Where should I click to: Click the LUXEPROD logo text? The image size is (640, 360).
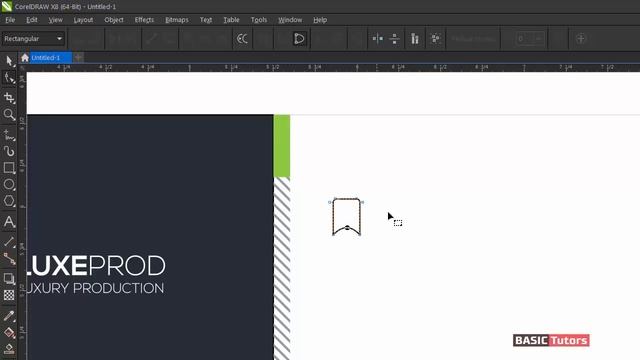pos(96,266)
